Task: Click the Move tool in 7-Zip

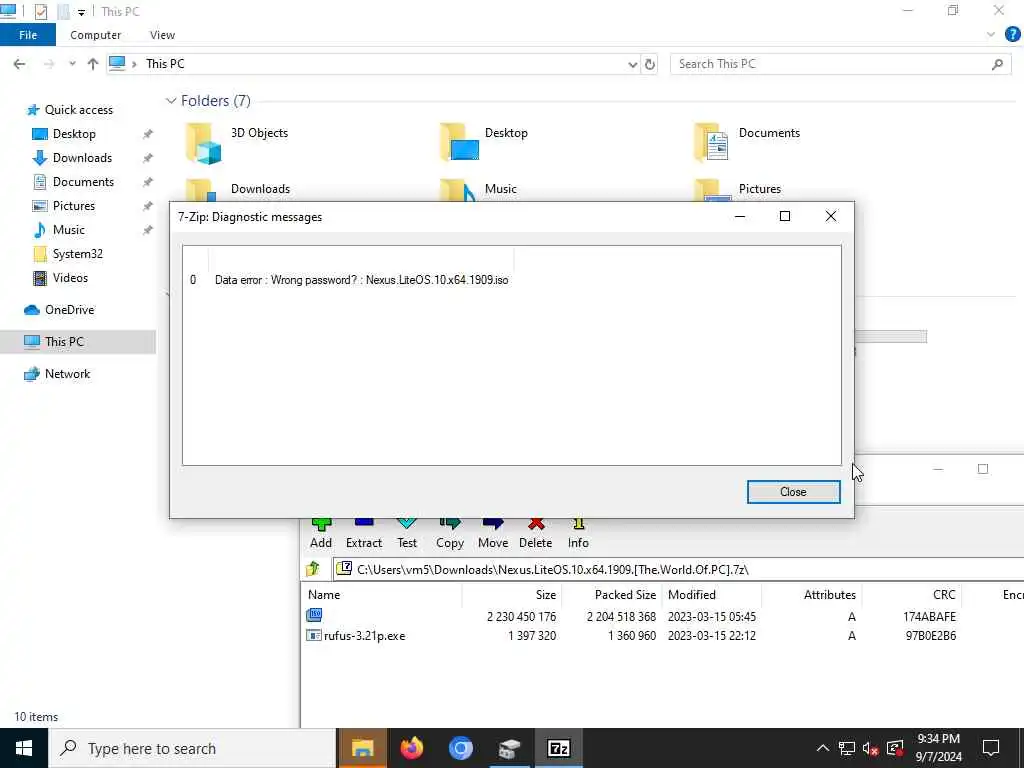Action: pos(492,534)
